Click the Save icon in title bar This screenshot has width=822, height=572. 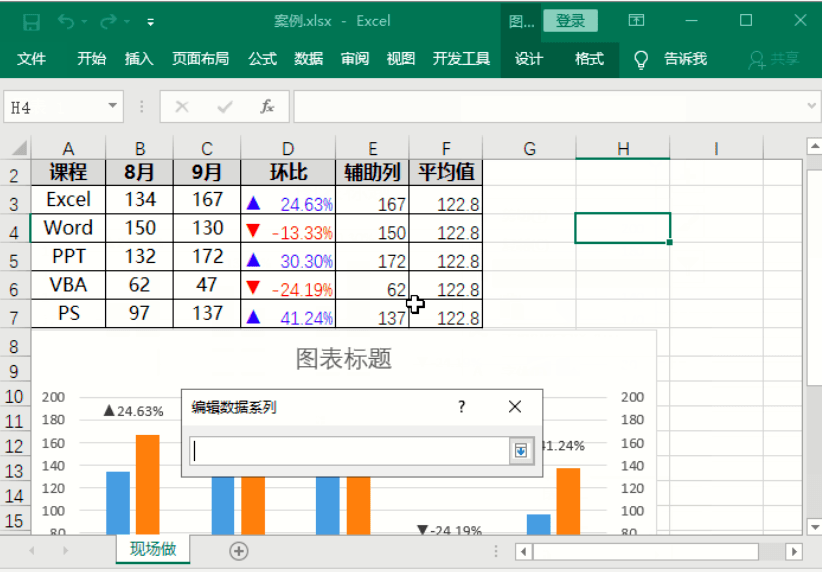(x=31, y=21)
